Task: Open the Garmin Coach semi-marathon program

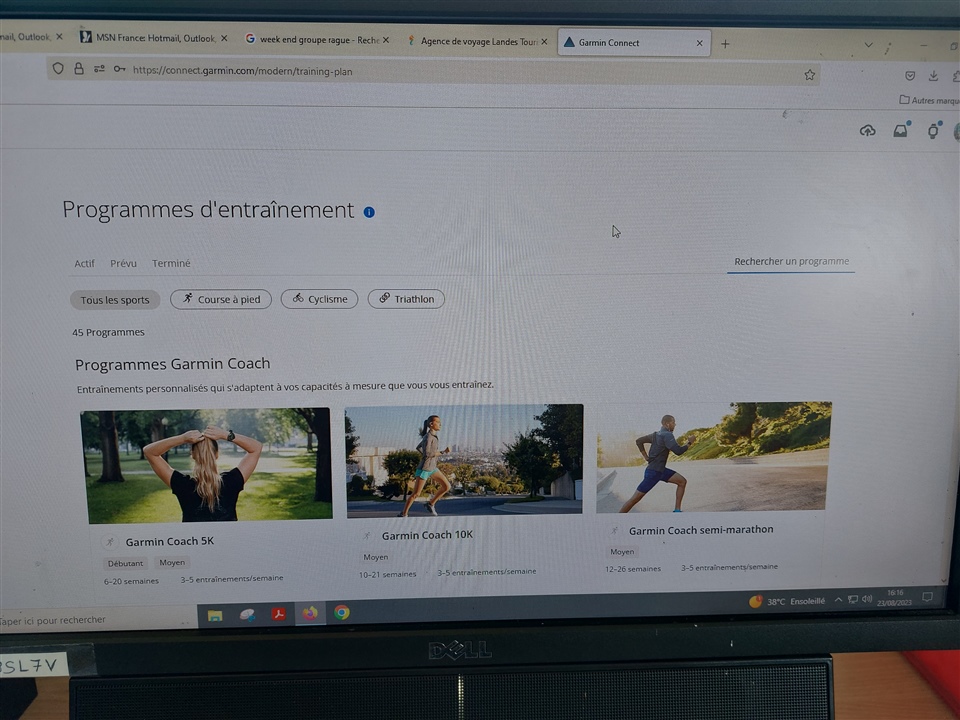Action: pyautogui.click(x=701, y=530)
